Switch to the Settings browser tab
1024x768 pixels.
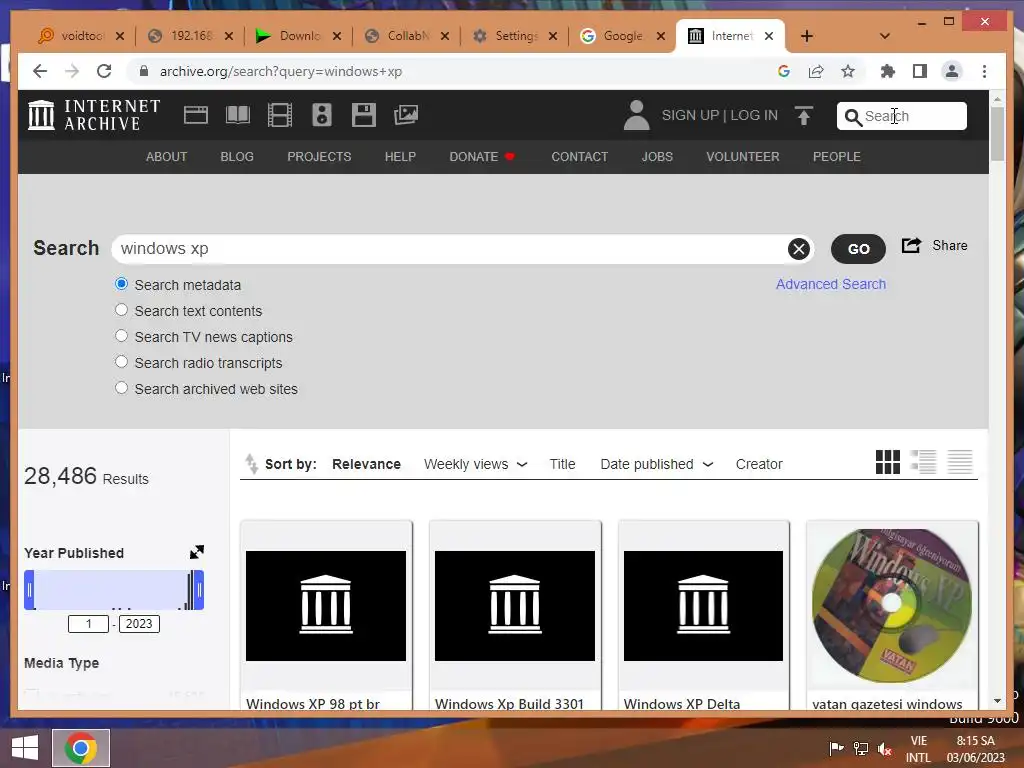pyautogui.click(x=515, y=36)
